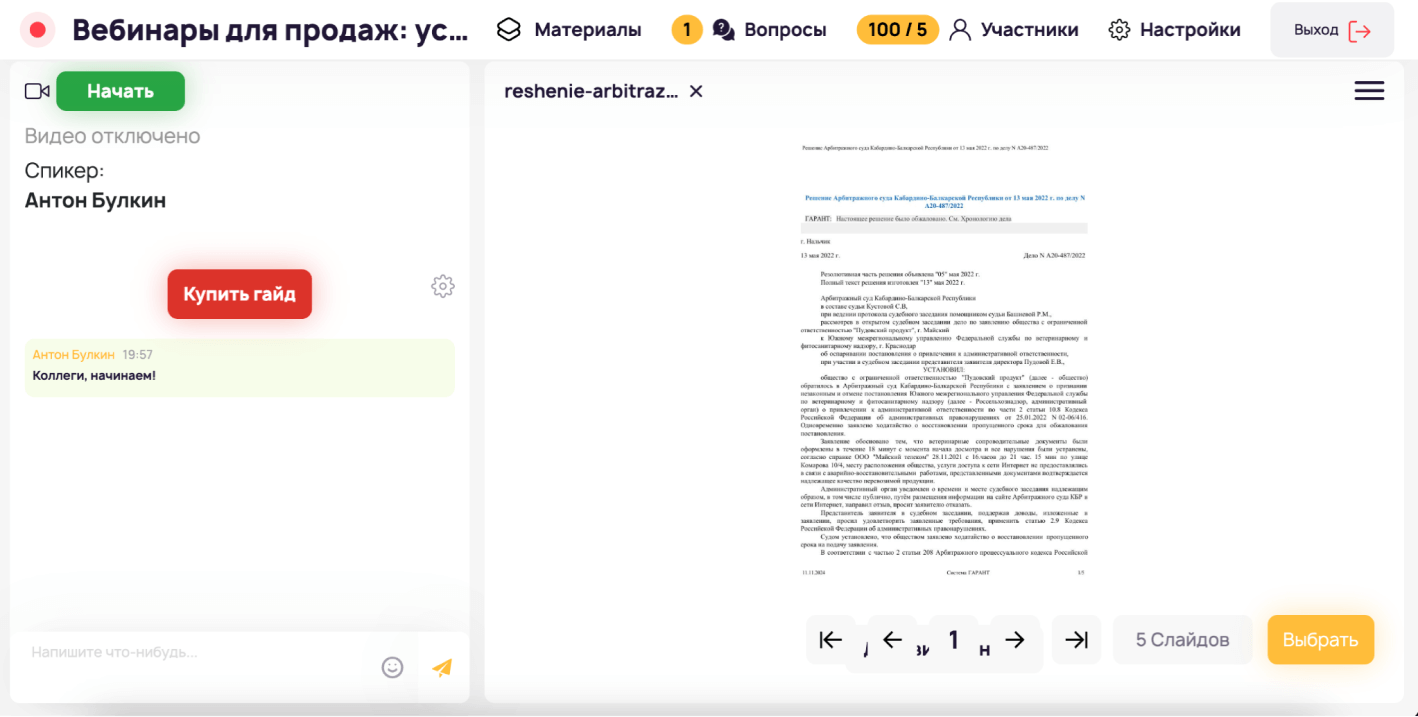
Task: Click the camera icon next to Начать
Action: (x=37, y=91)
